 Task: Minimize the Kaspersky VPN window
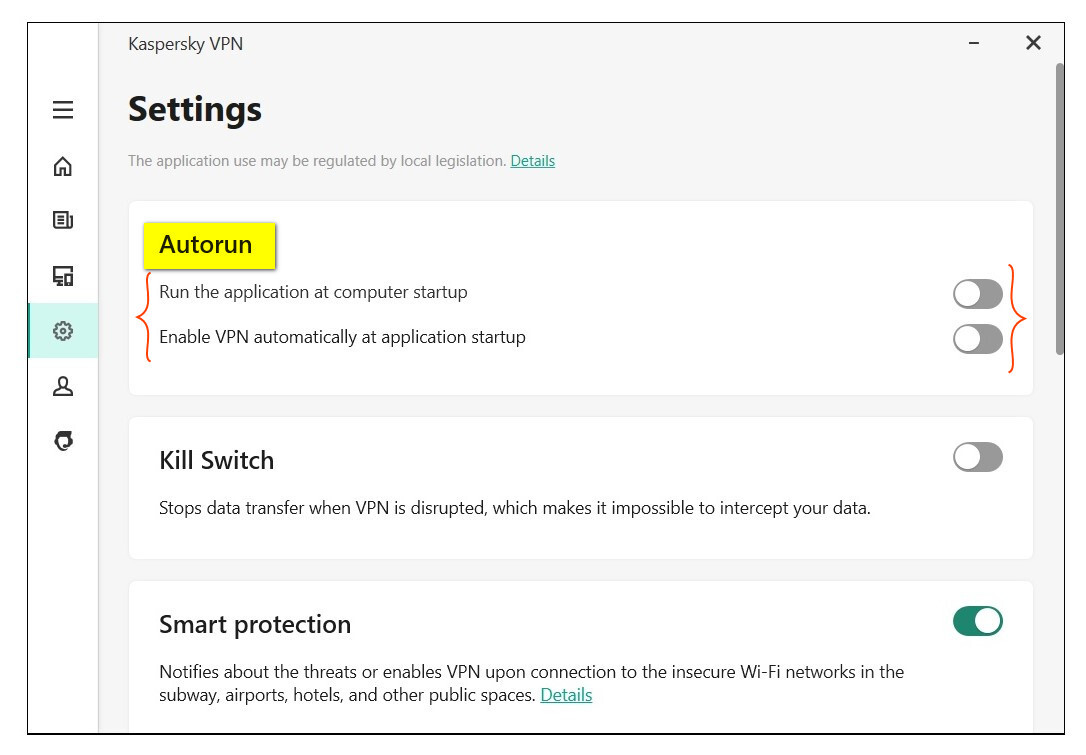pyautogui.click(x=974, y=43)
